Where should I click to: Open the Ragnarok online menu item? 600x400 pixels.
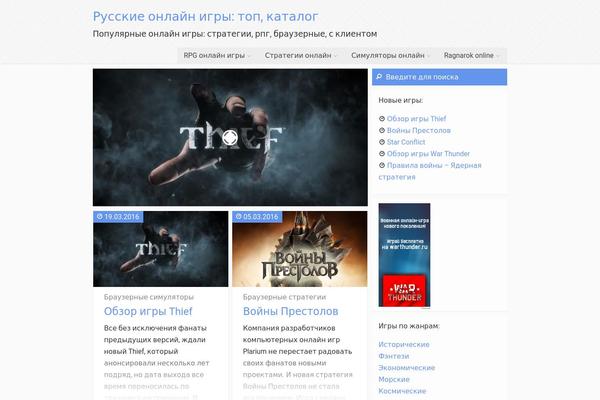pos(469,56)
